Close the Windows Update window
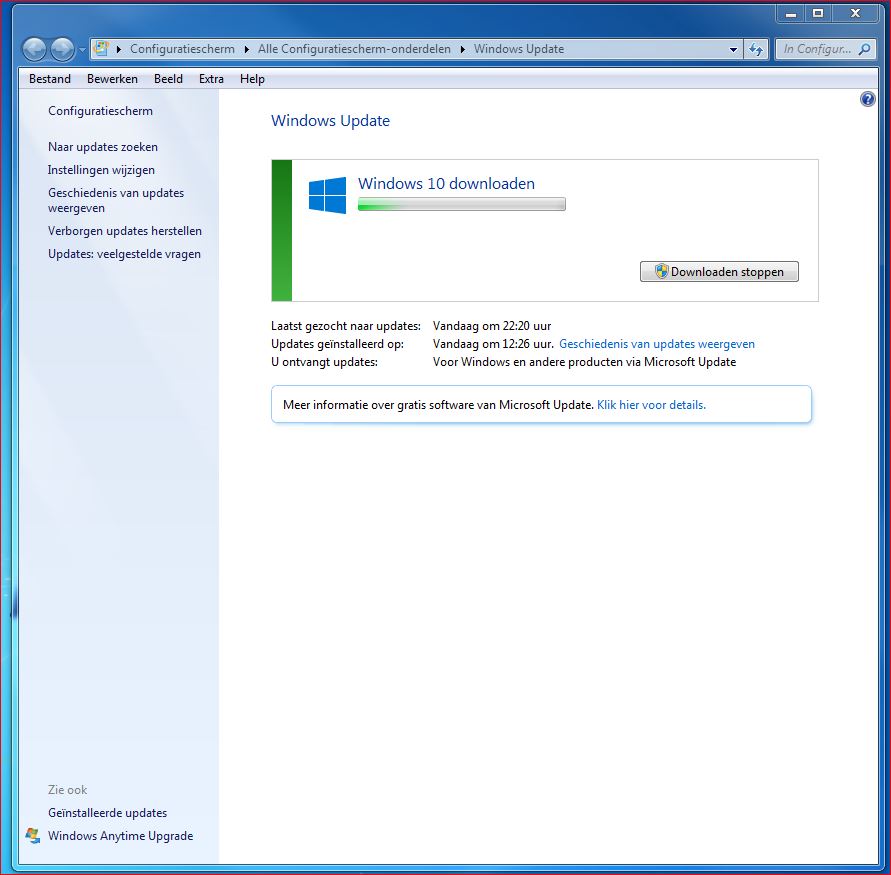Screen dimensions: 891x875 click(855, 14)
